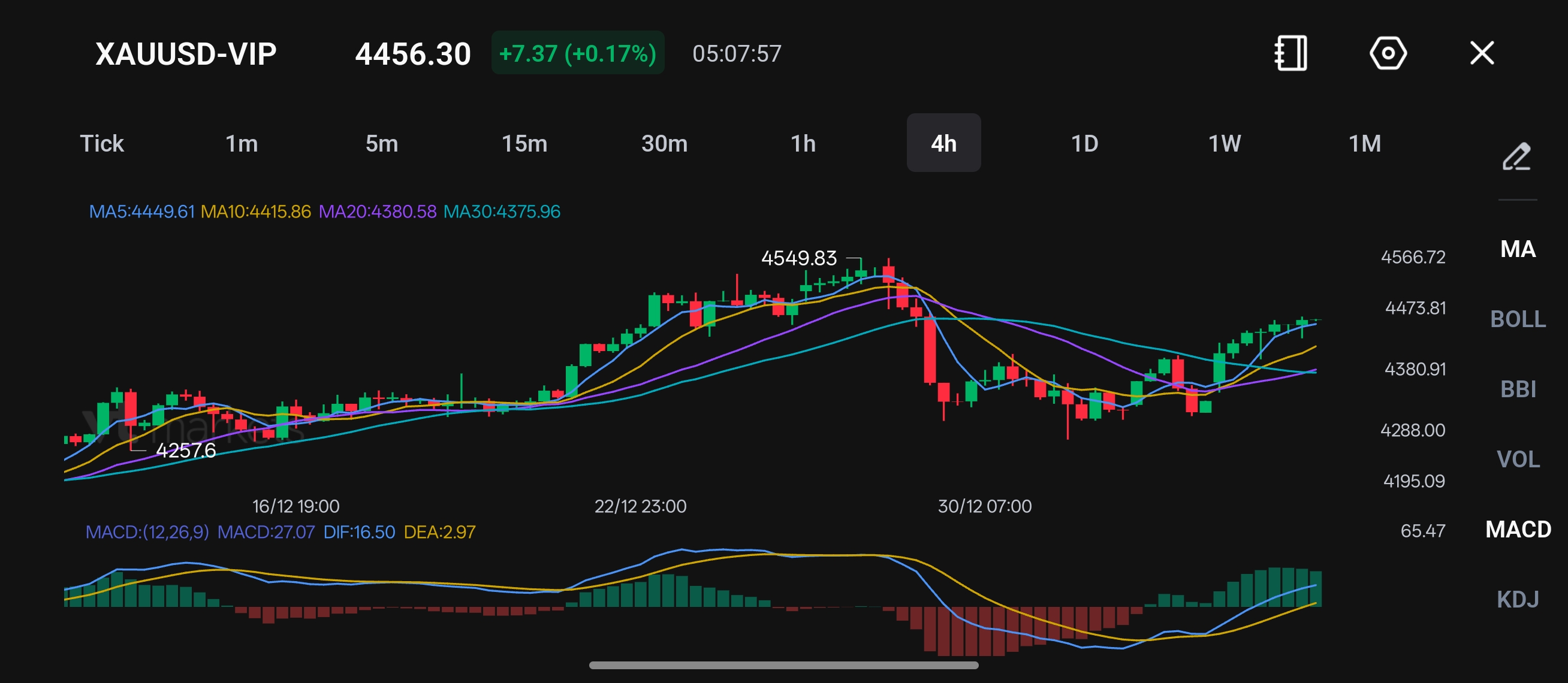Switch to Tick timeframe

(x=102, y=144)
